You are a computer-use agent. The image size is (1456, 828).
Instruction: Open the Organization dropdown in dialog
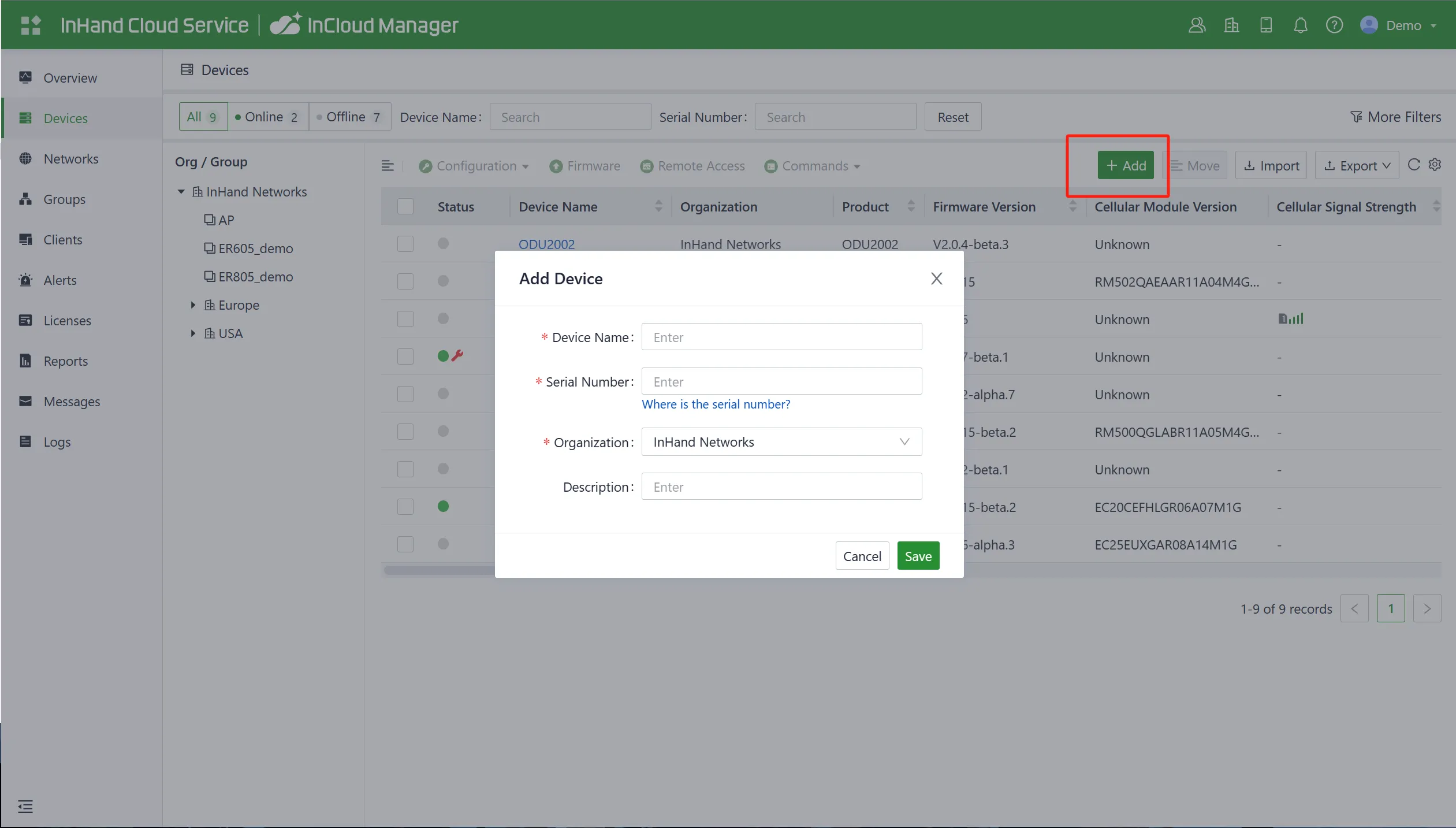(781, 442)
